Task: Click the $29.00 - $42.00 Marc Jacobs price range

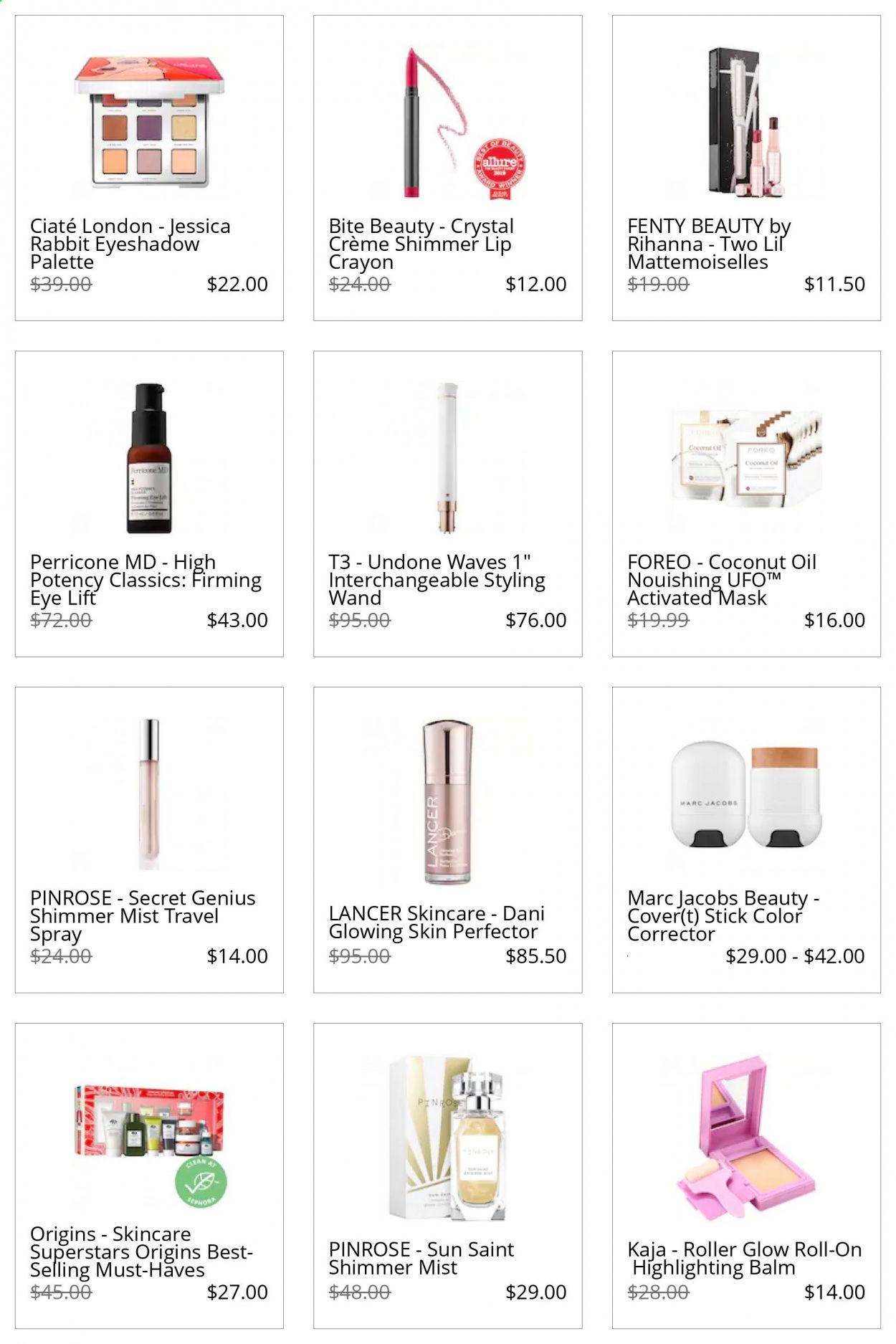Action: [x=795, y=956]
